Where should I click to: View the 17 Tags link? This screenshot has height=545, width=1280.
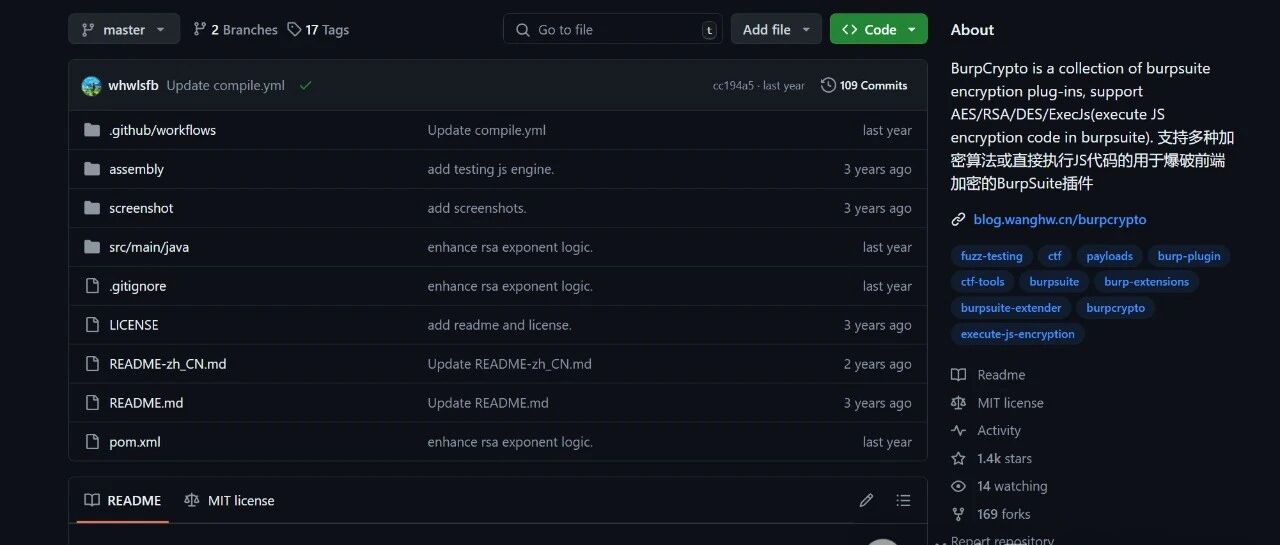coord(318,30)
